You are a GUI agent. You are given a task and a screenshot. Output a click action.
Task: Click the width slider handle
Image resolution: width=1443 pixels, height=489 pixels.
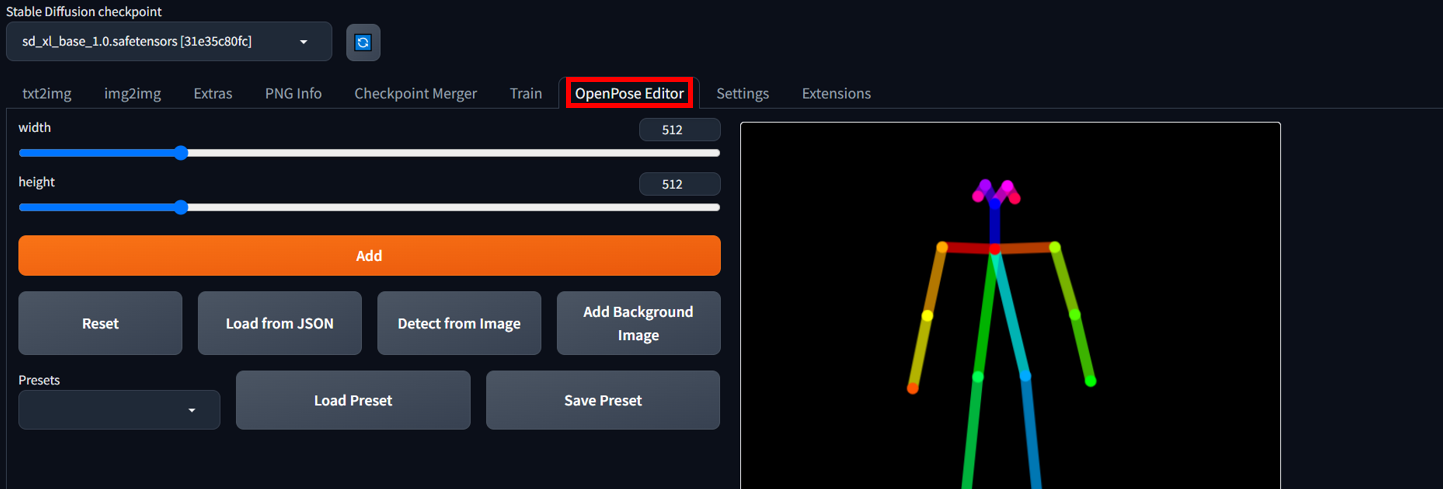[x=181, y=153]
